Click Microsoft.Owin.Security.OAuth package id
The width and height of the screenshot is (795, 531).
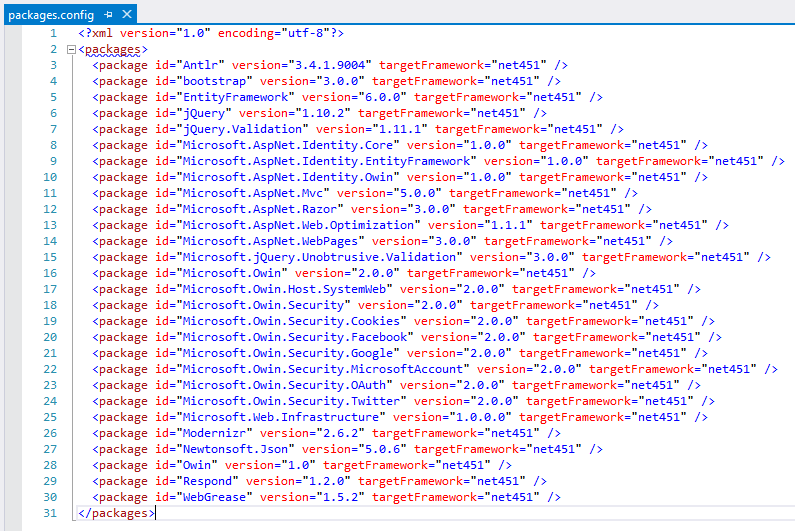[284, 385]
